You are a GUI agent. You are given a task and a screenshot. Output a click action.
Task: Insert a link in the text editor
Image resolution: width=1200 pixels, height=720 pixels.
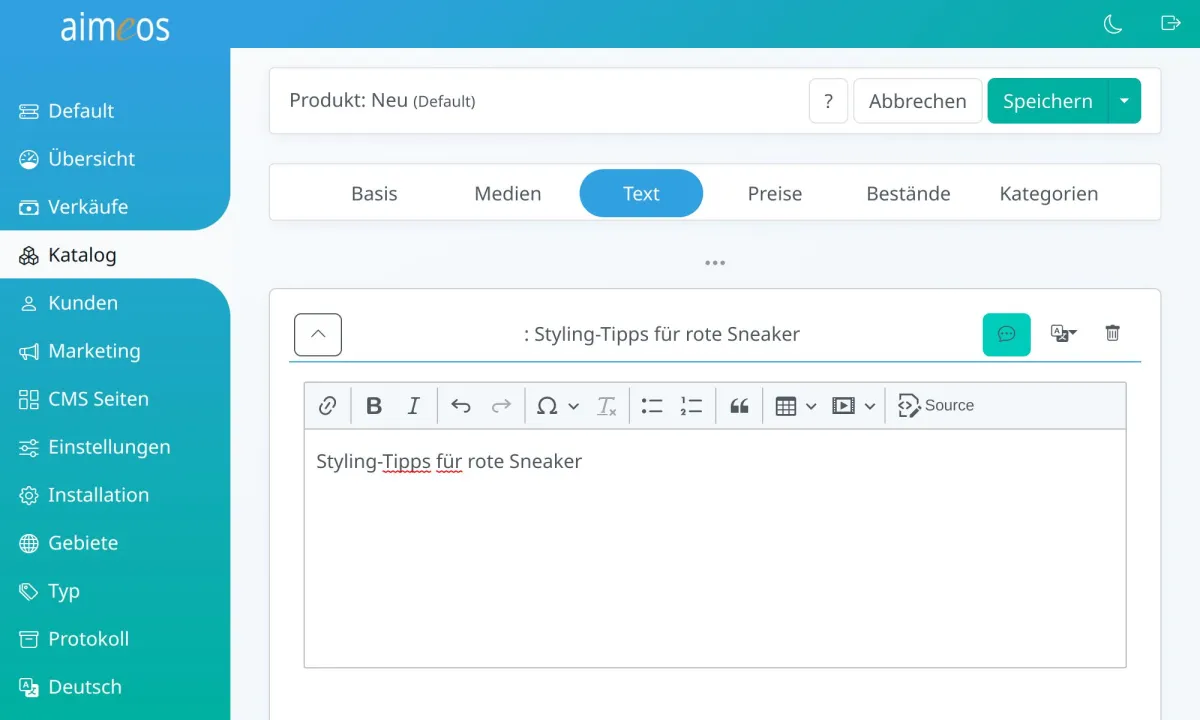coord(327,405)
